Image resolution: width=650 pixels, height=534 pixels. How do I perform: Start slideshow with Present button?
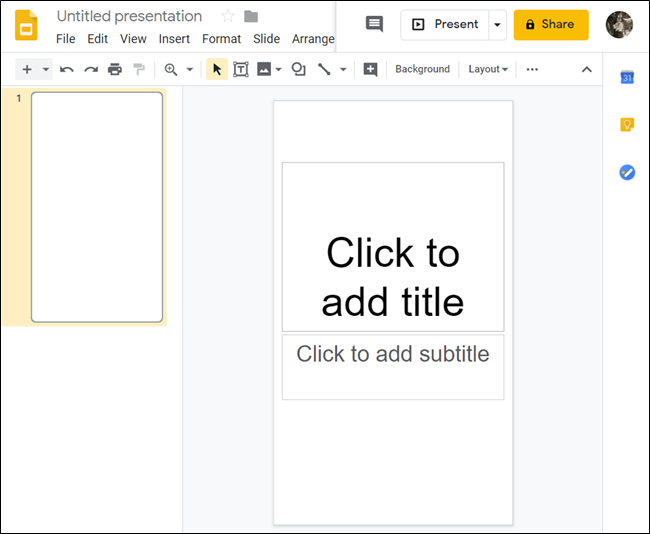pyautogui.click(x=445, y=24)
